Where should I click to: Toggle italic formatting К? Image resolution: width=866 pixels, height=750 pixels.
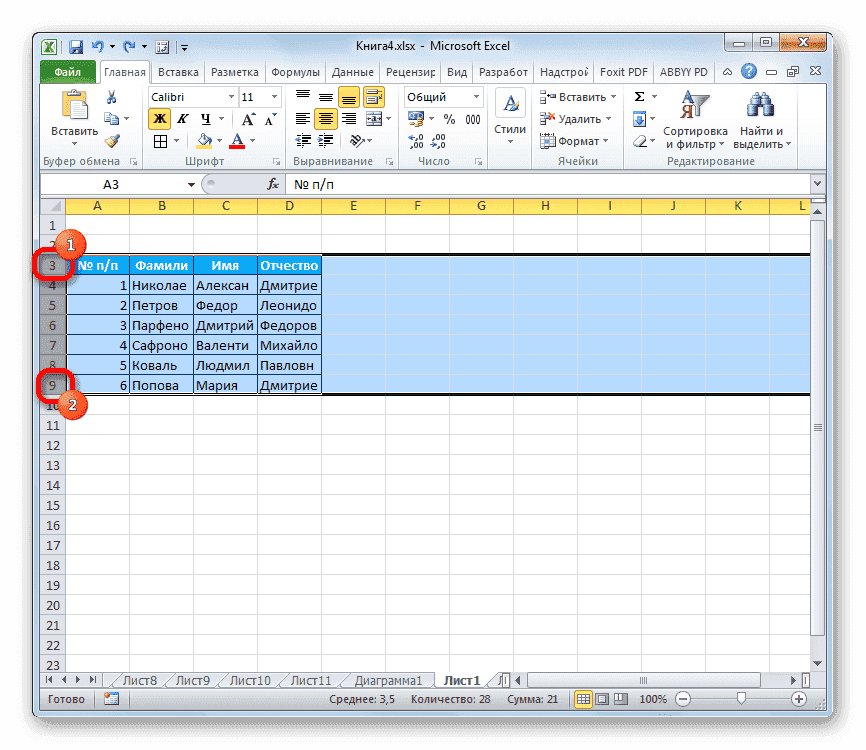181,118
